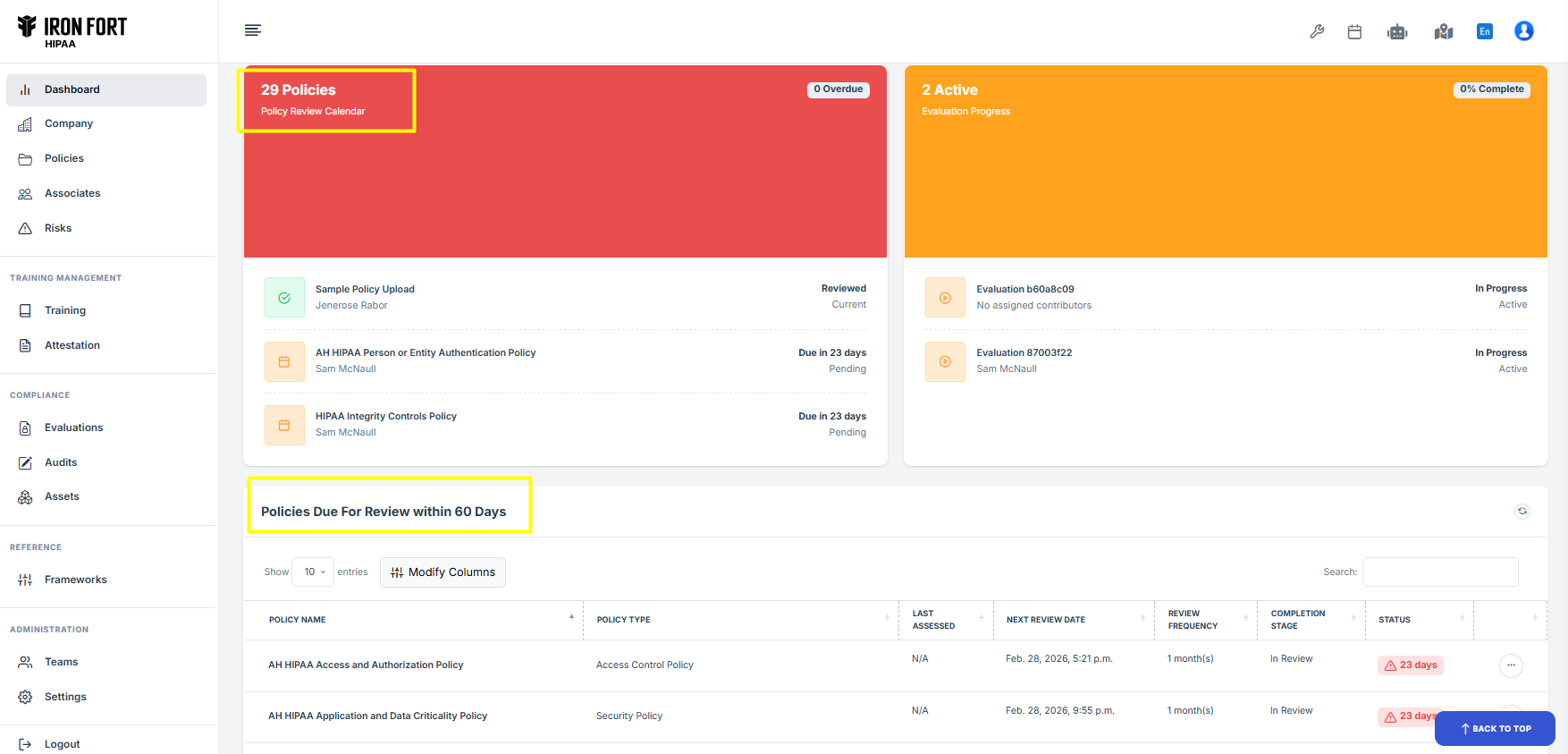Screen dimensions: 1568x754
Task: Open the calendar icon in top bar
Action: coord(1354,31)
